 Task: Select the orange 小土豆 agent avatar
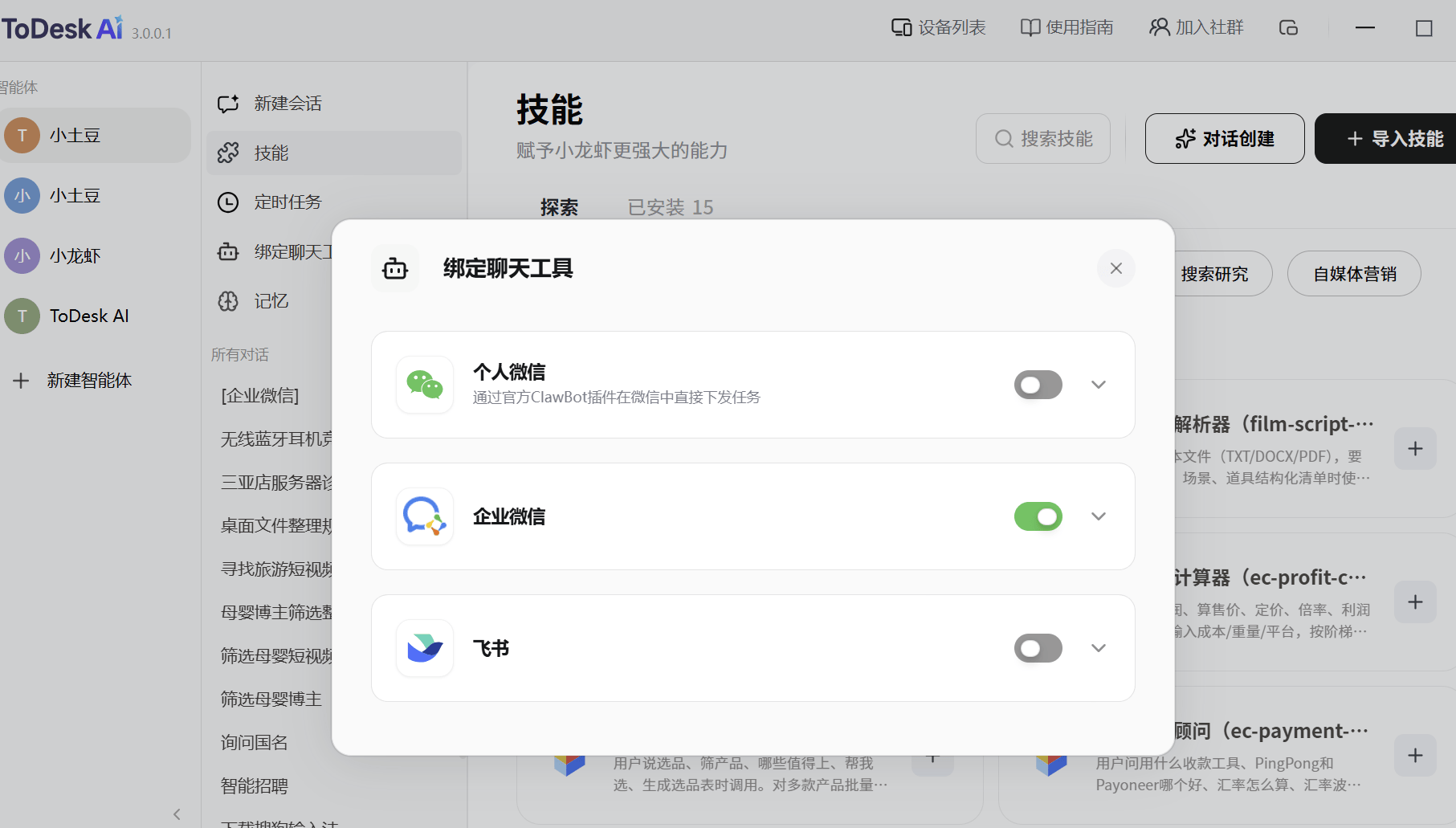22,135
